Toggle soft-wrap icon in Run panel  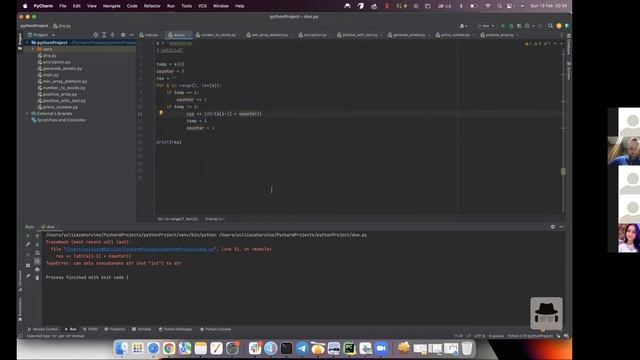tap(37, 253)
